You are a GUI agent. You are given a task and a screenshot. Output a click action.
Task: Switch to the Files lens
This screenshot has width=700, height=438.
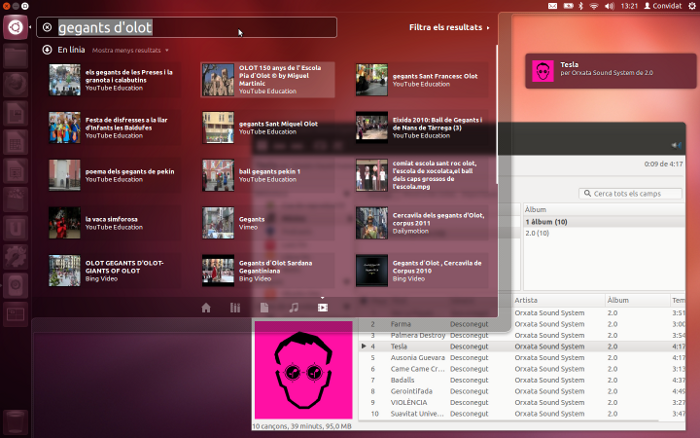[264, 308]
